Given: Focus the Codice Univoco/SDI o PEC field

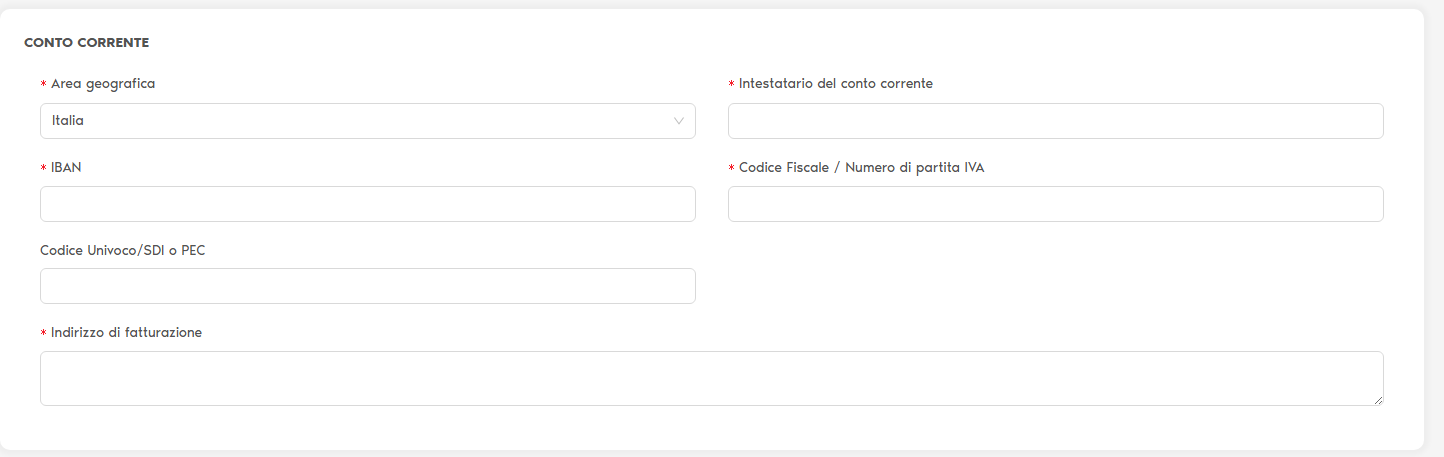Looking at the screenshot, I should 367,286.
